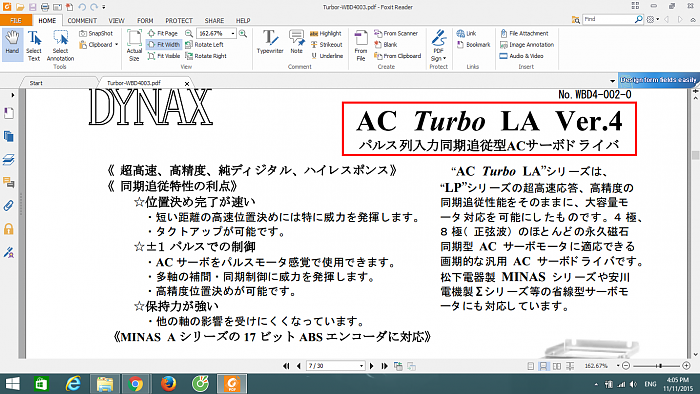700x394 pixels.
Task: Rotate the page right
Action: [x=206, y=56]
